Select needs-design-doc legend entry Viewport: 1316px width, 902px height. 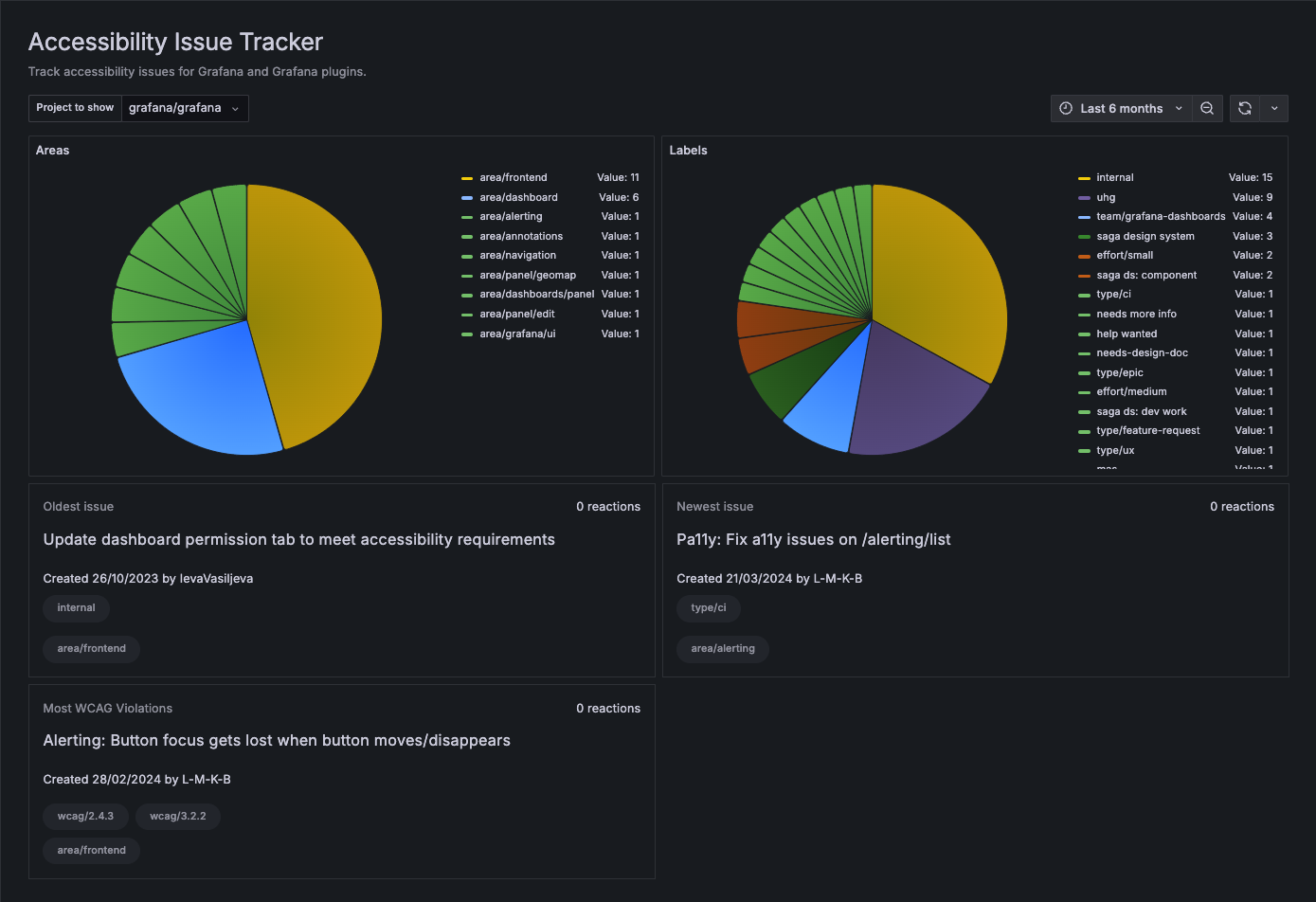click(x=1142, y=352)
